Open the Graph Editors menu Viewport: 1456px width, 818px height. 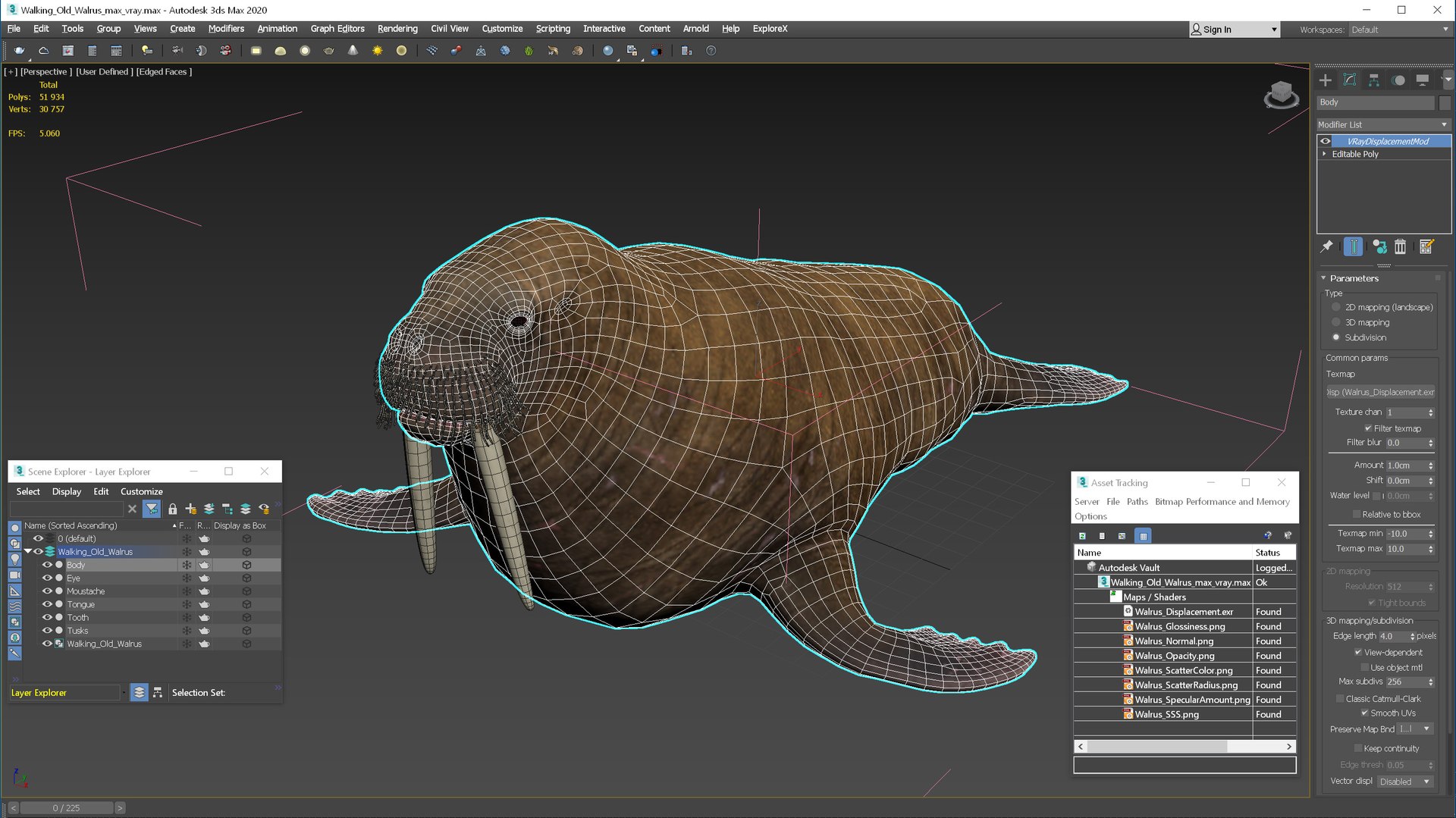coord(337,29)
